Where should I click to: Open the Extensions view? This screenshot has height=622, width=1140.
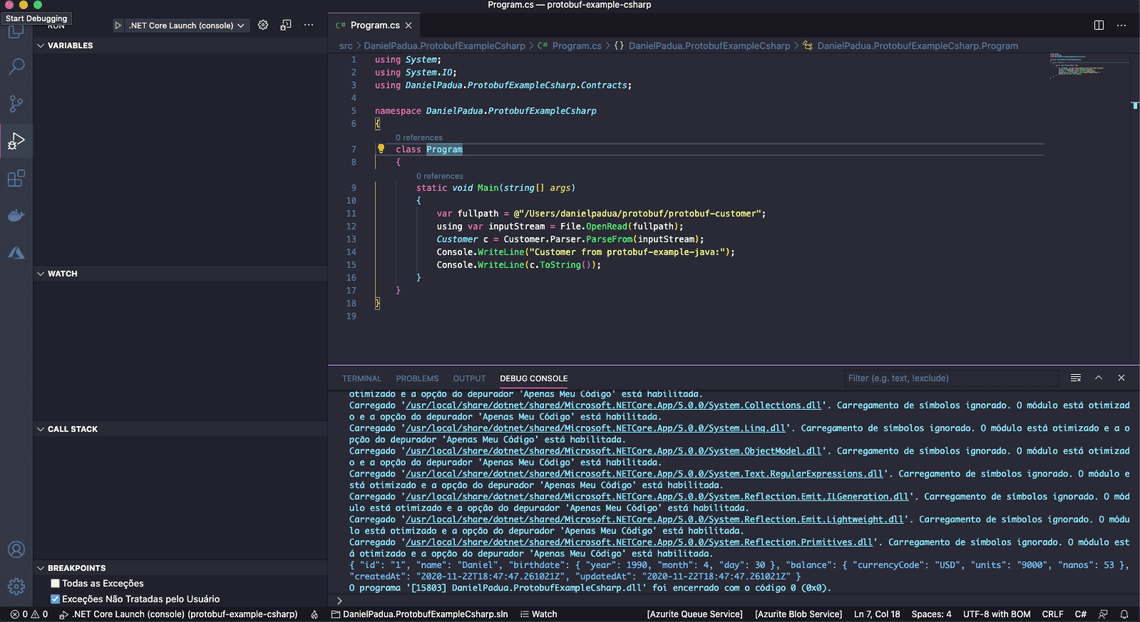(x=15, y=178)
